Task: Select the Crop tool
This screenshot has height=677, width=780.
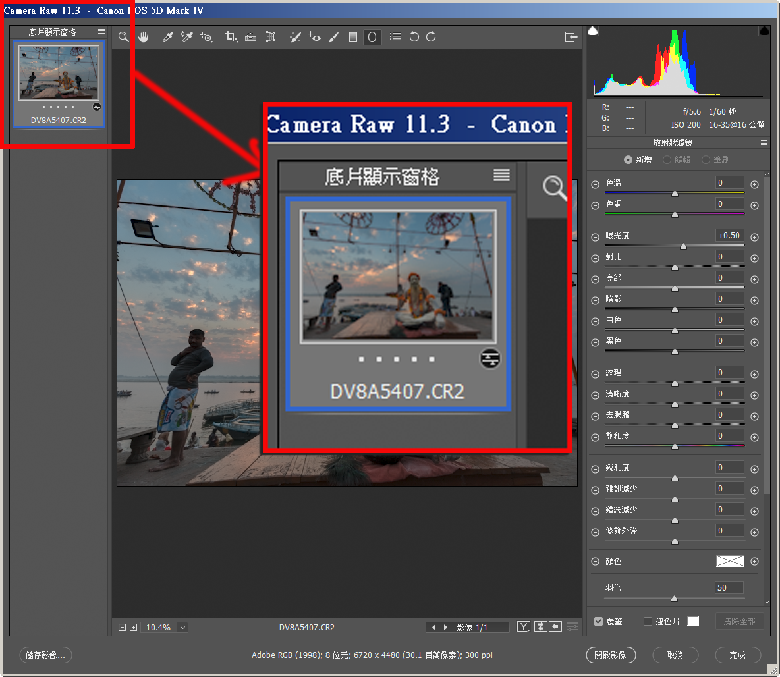Action: click(231, 37)
